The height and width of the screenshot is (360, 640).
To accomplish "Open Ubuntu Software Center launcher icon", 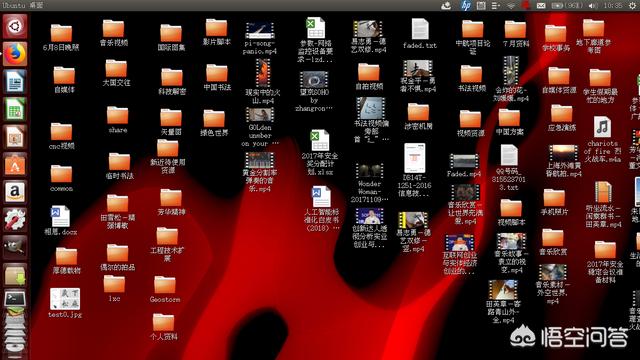I will (x=15, y=165).
